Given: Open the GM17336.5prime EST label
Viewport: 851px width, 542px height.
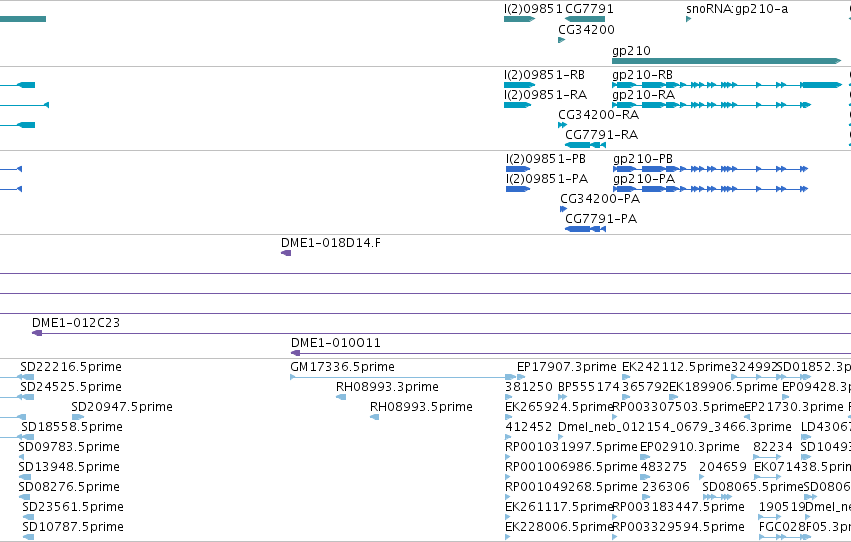Looking at the screenshot, I should [x=342, y=367].
